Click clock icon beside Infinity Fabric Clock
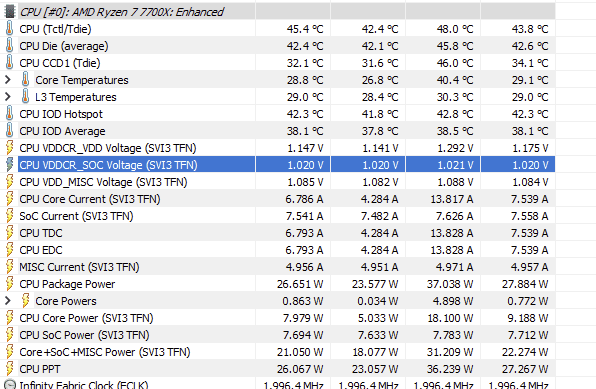This screenshot has height=389, width=596. [10, 384]
